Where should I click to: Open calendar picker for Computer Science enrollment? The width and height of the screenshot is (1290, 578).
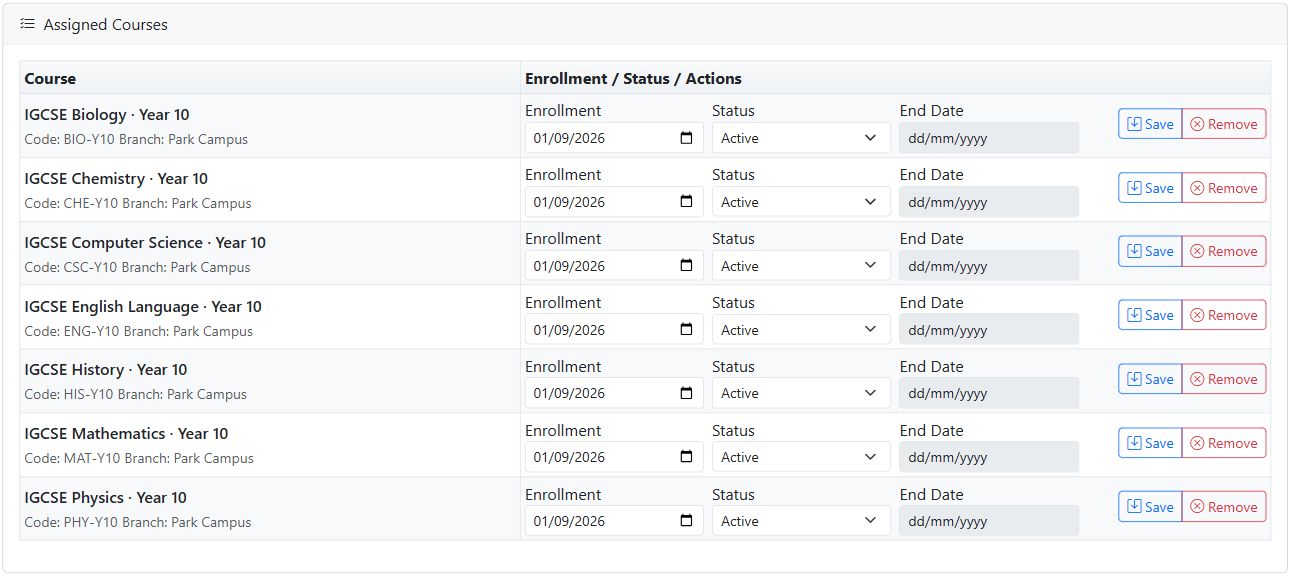pyautogui.click(x=686, y=266)
